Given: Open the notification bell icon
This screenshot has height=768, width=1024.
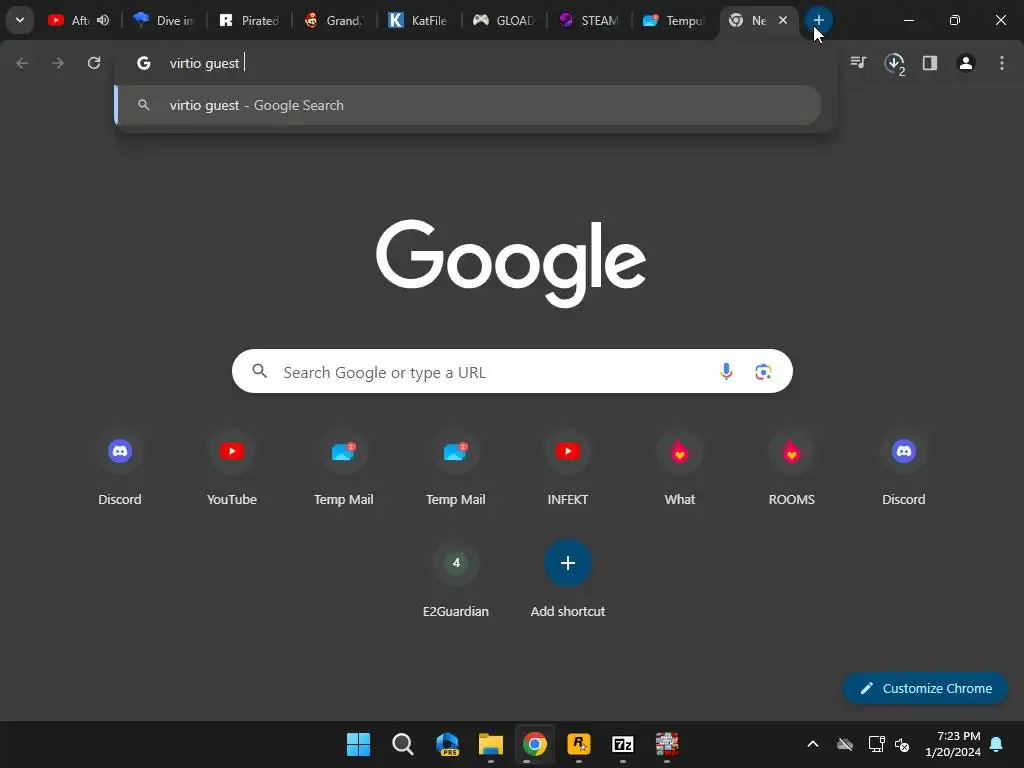Looking at the screenshot, I should [x=997, y=744].
